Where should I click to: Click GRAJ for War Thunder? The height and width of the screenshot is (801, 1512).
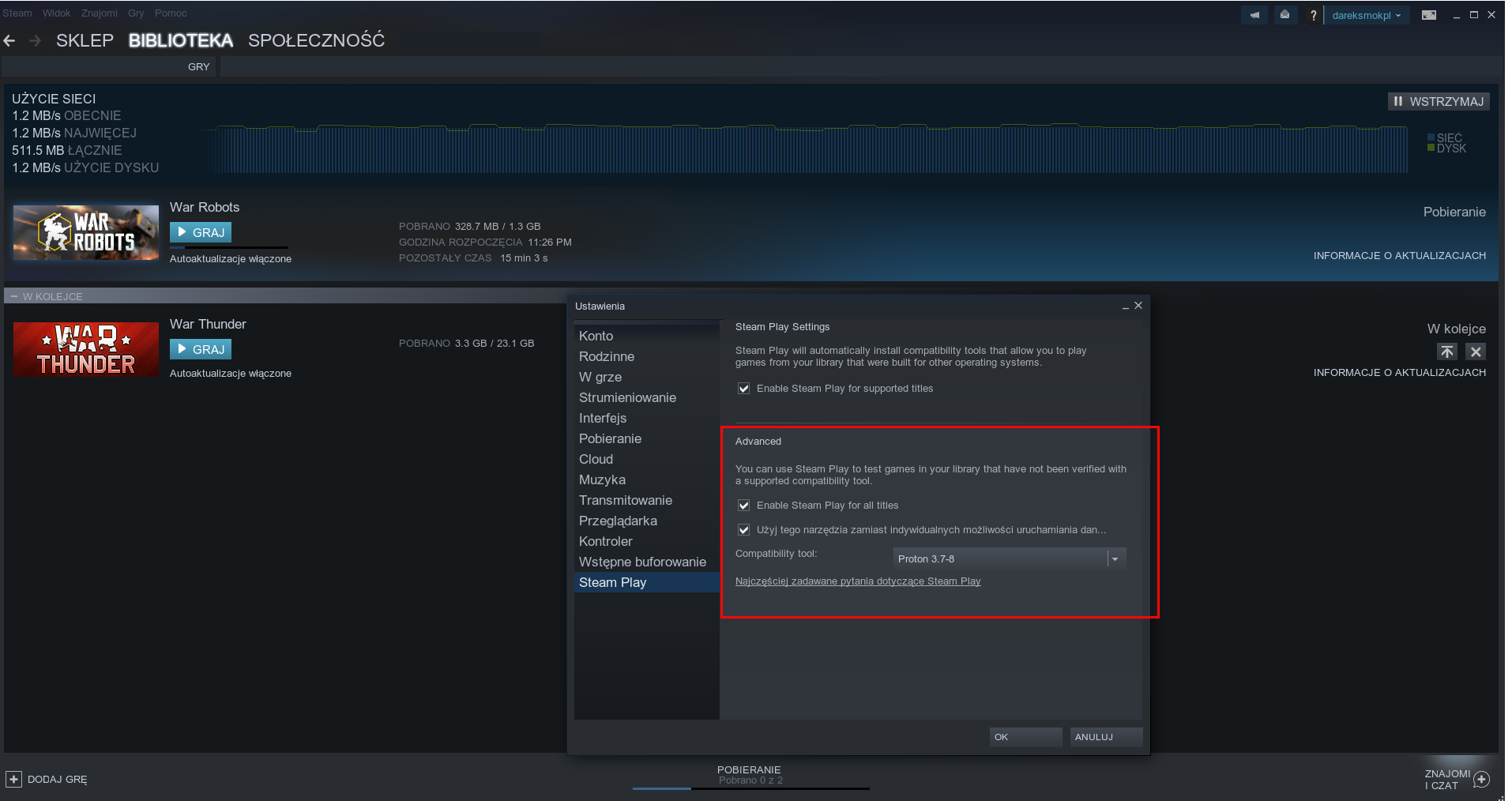pos(201,349)
